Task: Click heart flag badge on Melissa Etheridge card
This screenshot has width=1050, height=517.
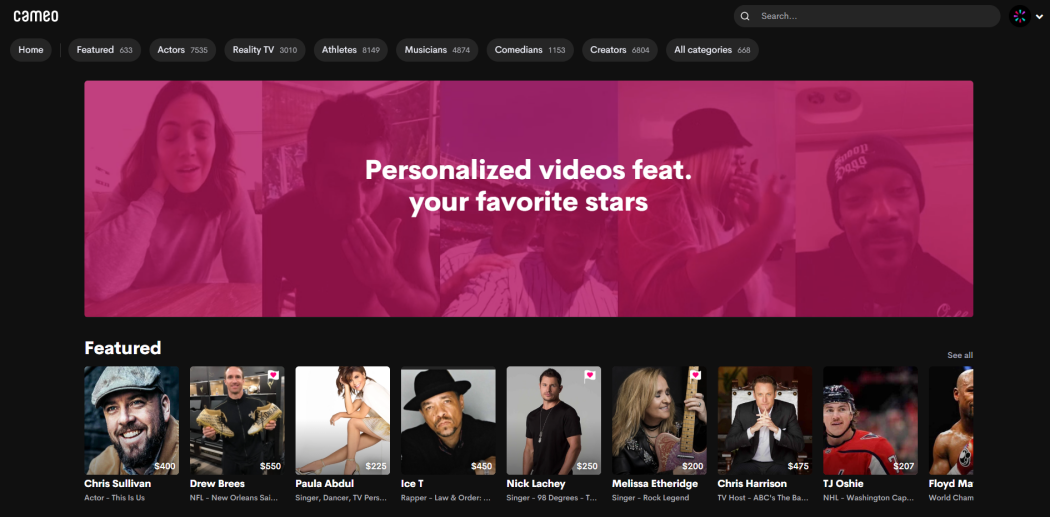Action: click(x=695, y=376)
